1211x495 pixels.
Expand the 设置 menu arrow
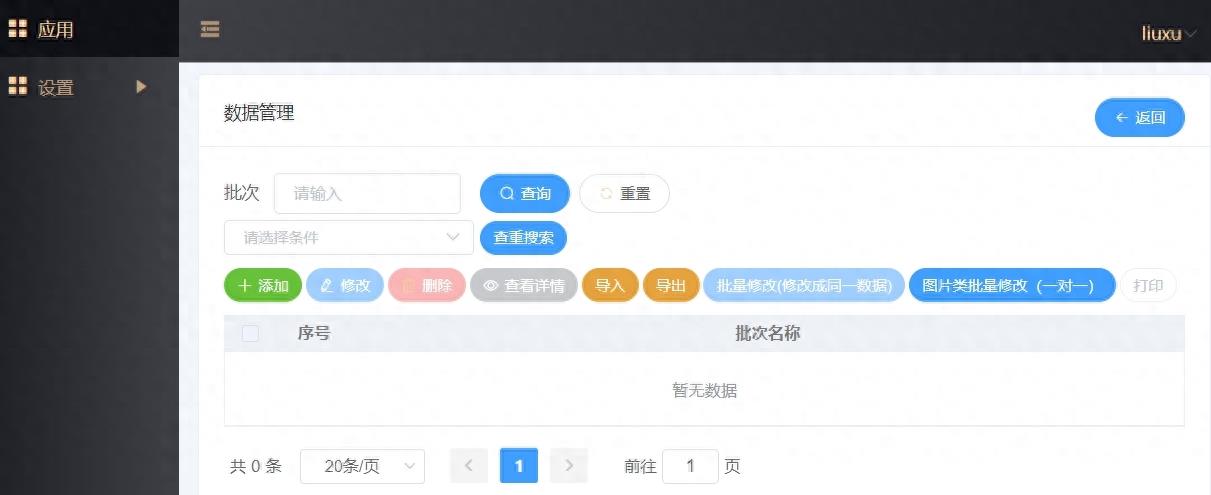(x=141, y=87)
